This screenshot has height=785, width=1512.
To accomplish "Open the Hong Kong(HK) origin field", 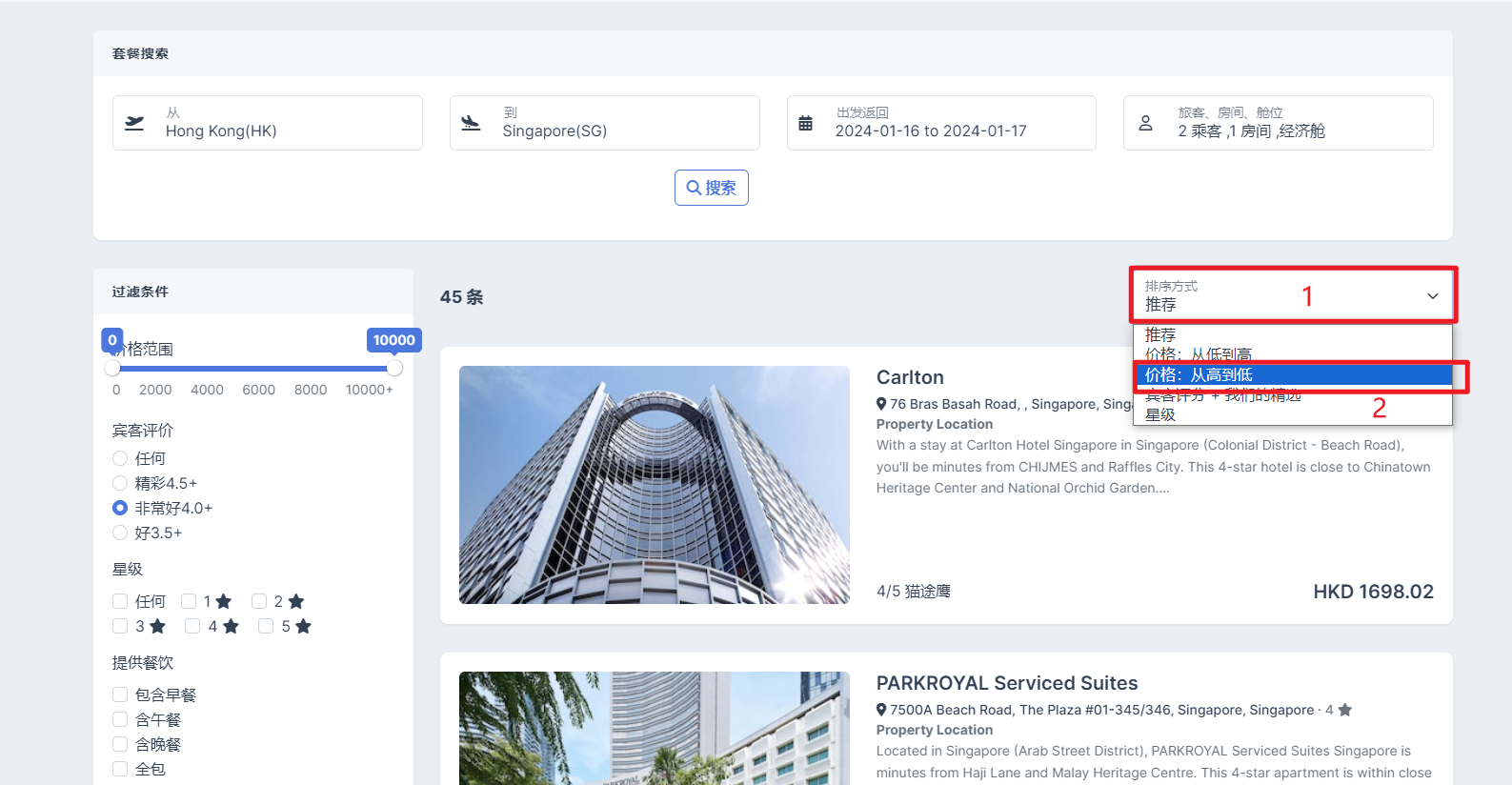I will coord(267,123).
